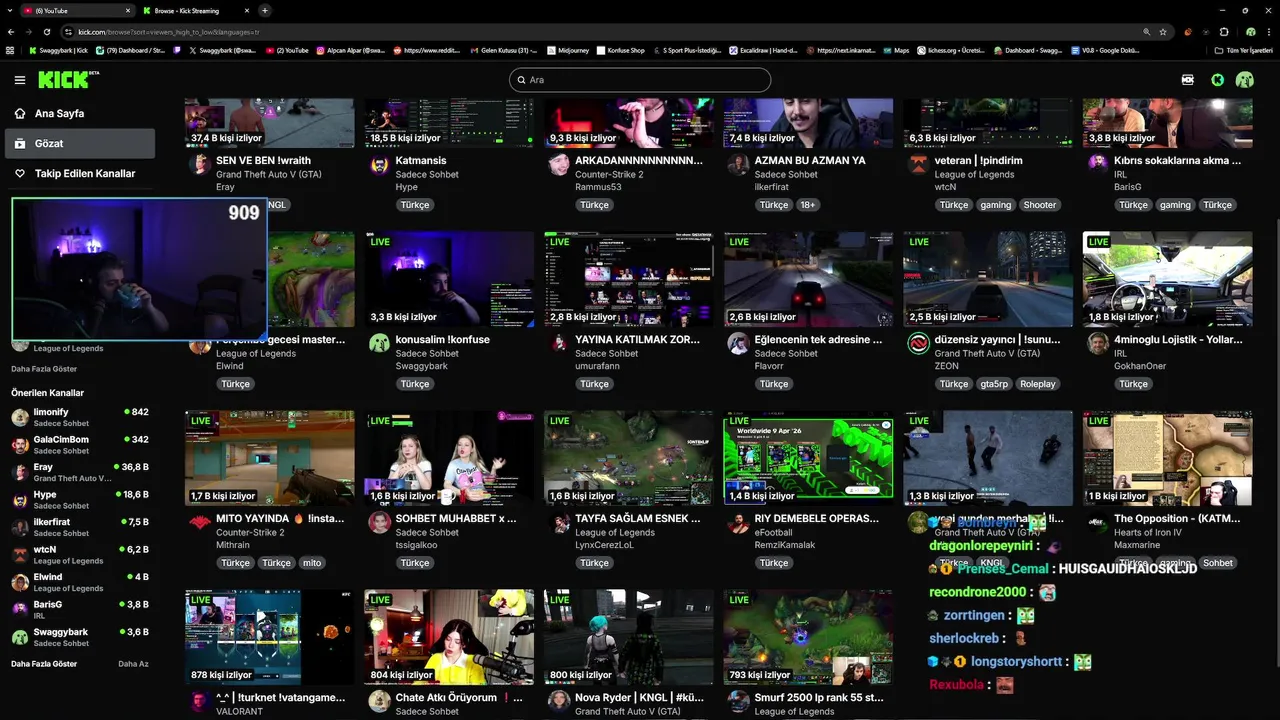Click Katmansis stream title
The height and width of the screenshot is (720, 1280).
click(421, 161)
